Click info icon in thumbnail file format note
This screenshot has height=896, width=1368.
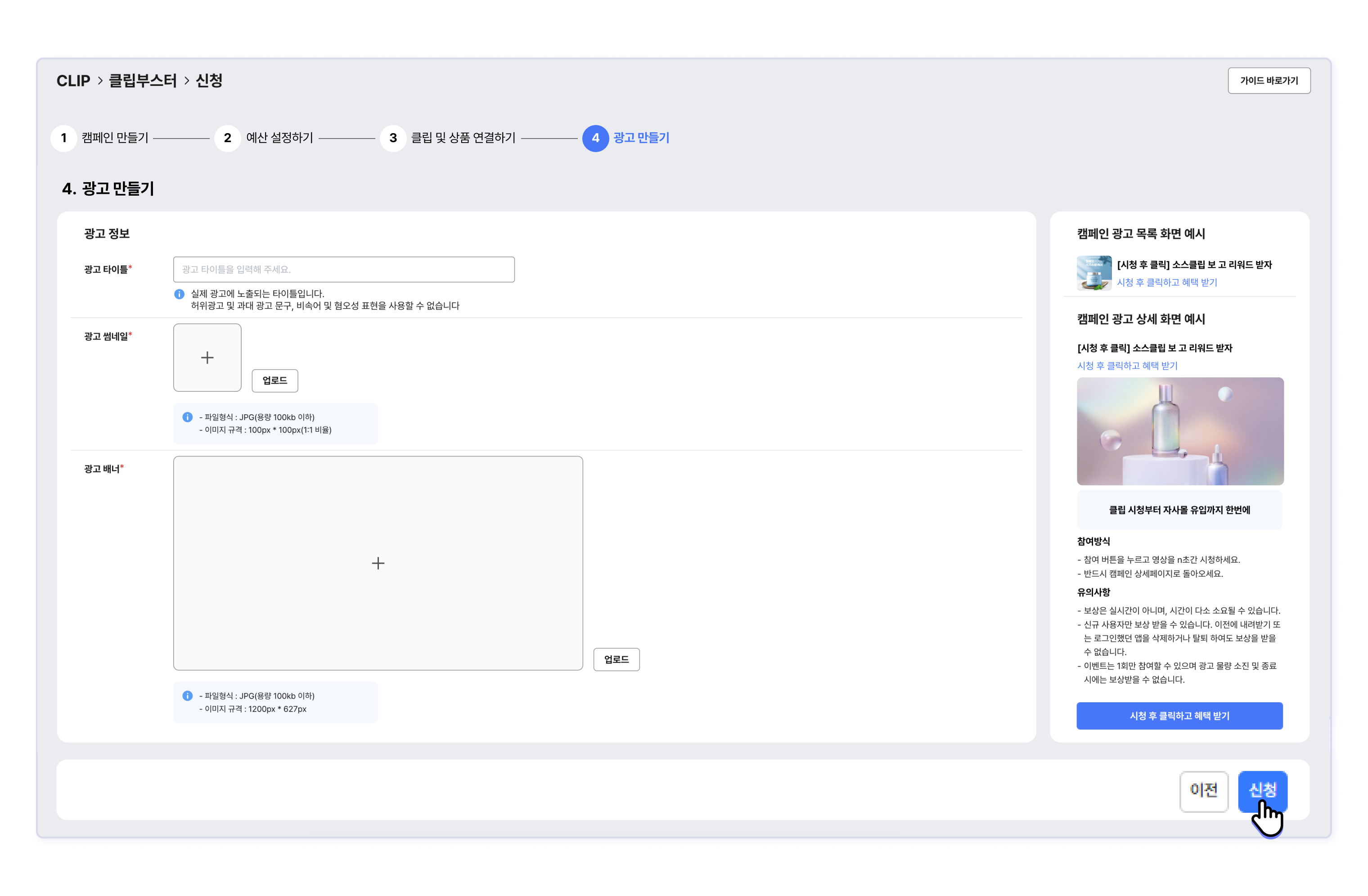coord(187,417)
